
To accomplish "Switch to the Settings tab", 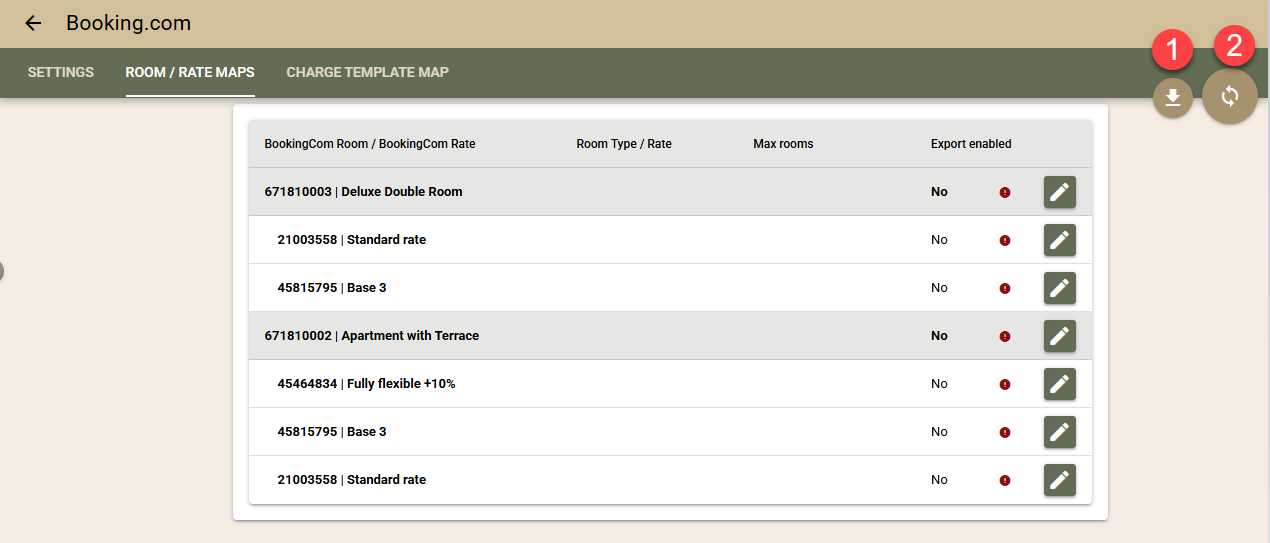I will (x=61, y=72).
